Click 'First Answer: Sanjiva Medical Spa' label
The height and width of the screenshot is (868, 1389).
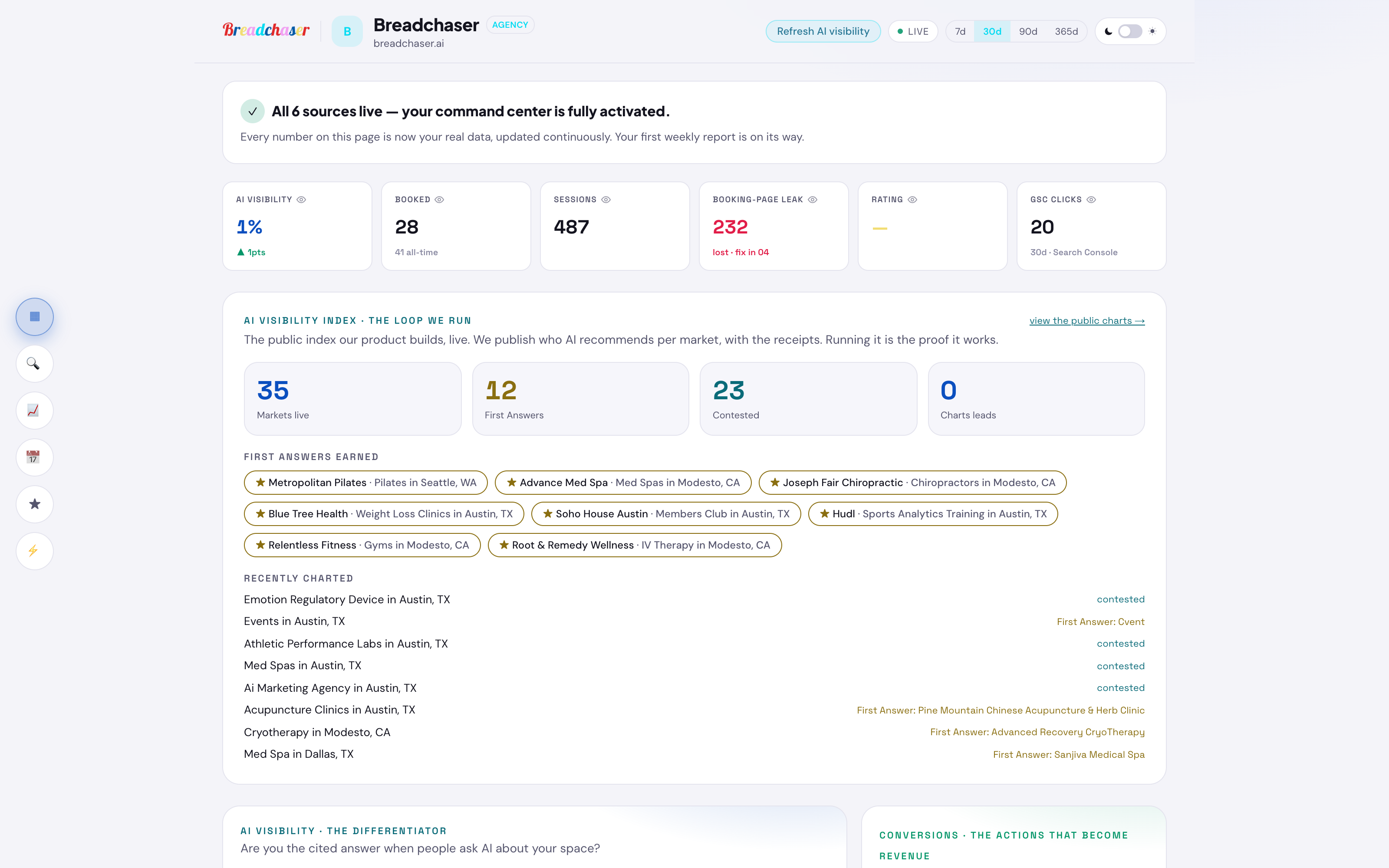(1069, 754)
